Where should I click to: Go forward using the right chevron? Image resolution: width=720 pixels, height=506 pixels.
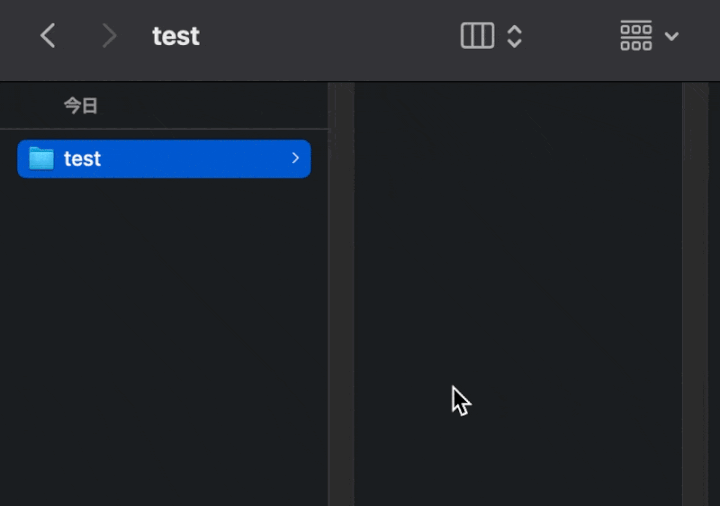(x=109, y=36)
